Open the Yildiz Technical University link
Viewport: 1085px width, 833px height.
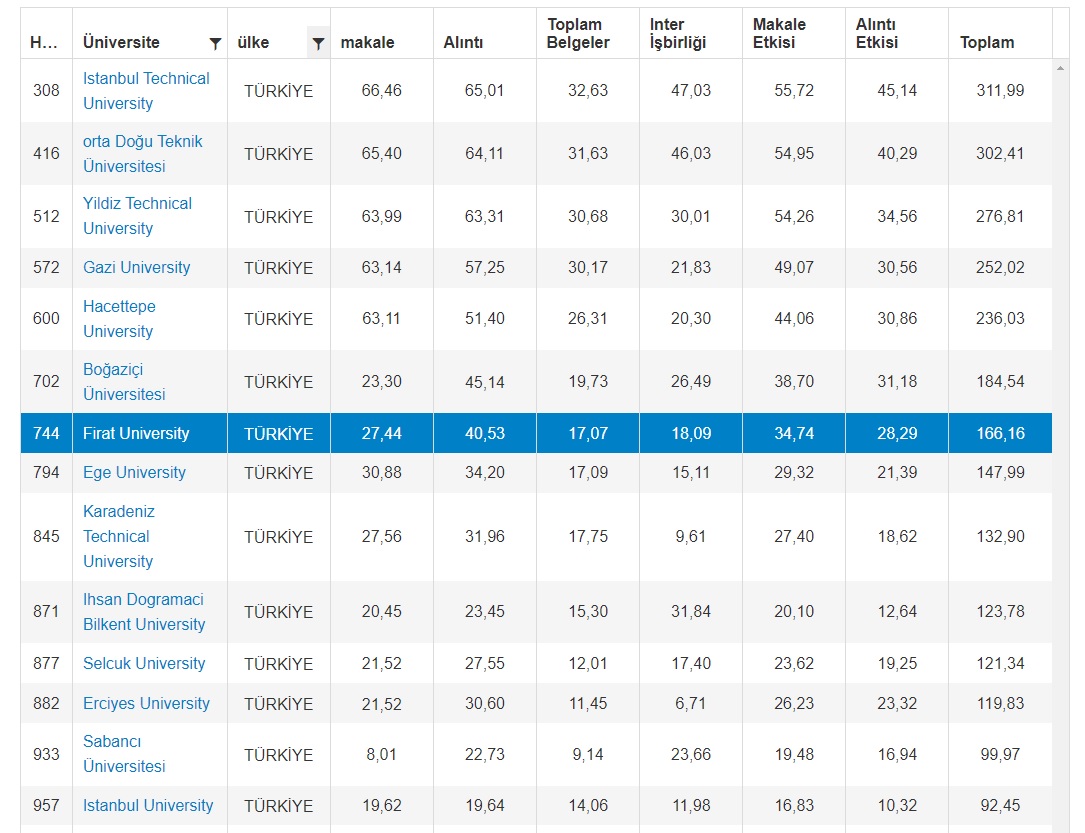[x=137, y=216]
